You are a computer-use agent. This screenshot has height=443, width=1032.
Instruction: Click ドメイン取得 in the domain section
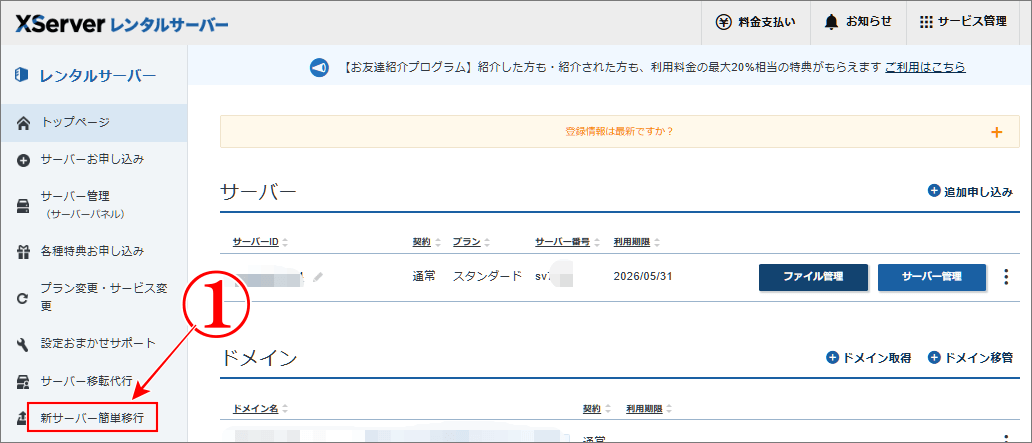click(869, 358)
